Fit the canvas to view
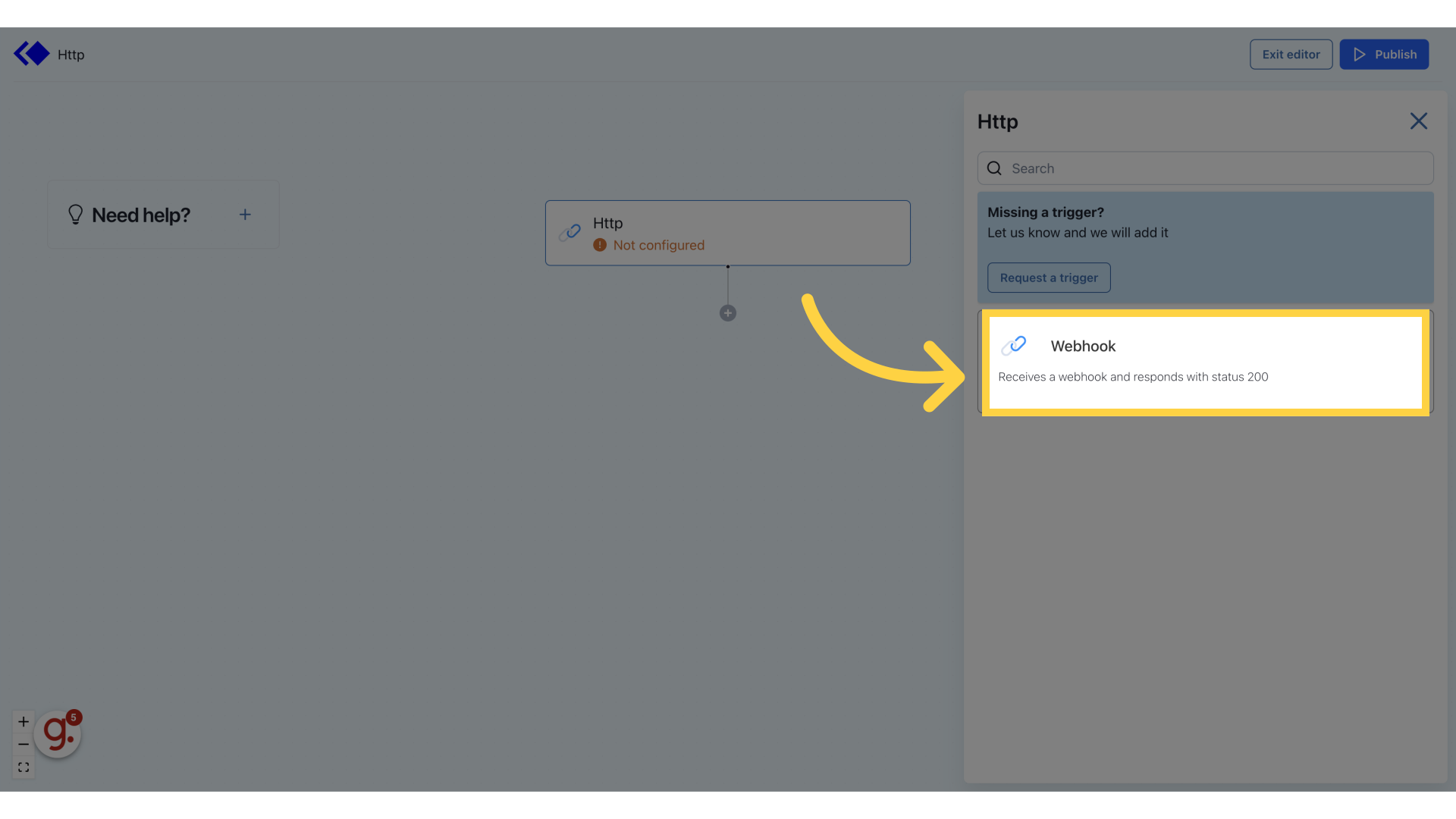Image resolution: width=1456 pixels, height=819 pixels. pyautogui.click(x=24, y=767)
